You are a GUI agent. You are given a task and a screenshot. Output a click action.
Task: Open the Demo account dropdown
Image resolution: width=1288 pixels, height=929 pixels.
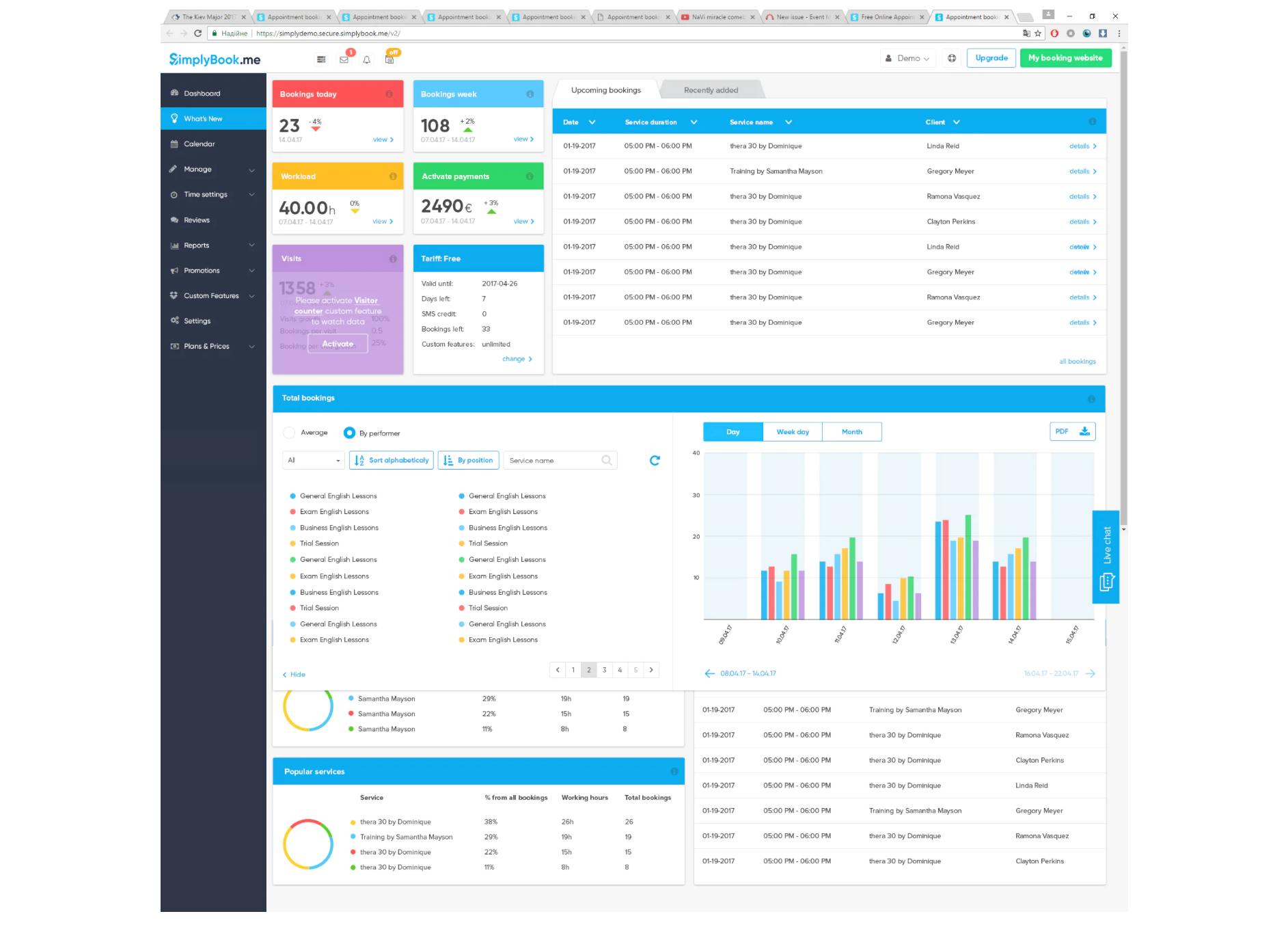point(907,58)
